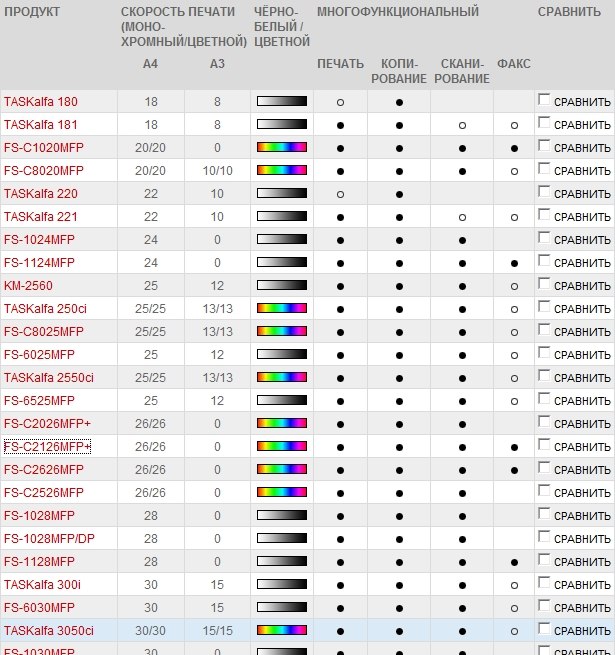Open the FS-6525MFP product page

pos(39,400)
